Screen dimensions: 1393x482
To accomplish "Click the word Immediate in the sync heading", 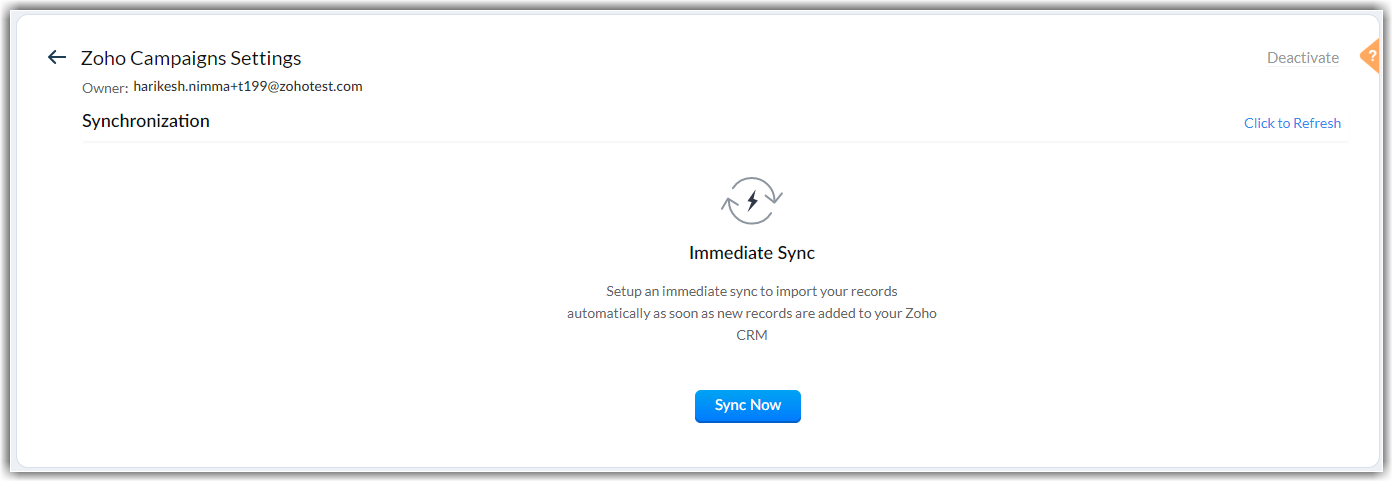I will (729, 253).
